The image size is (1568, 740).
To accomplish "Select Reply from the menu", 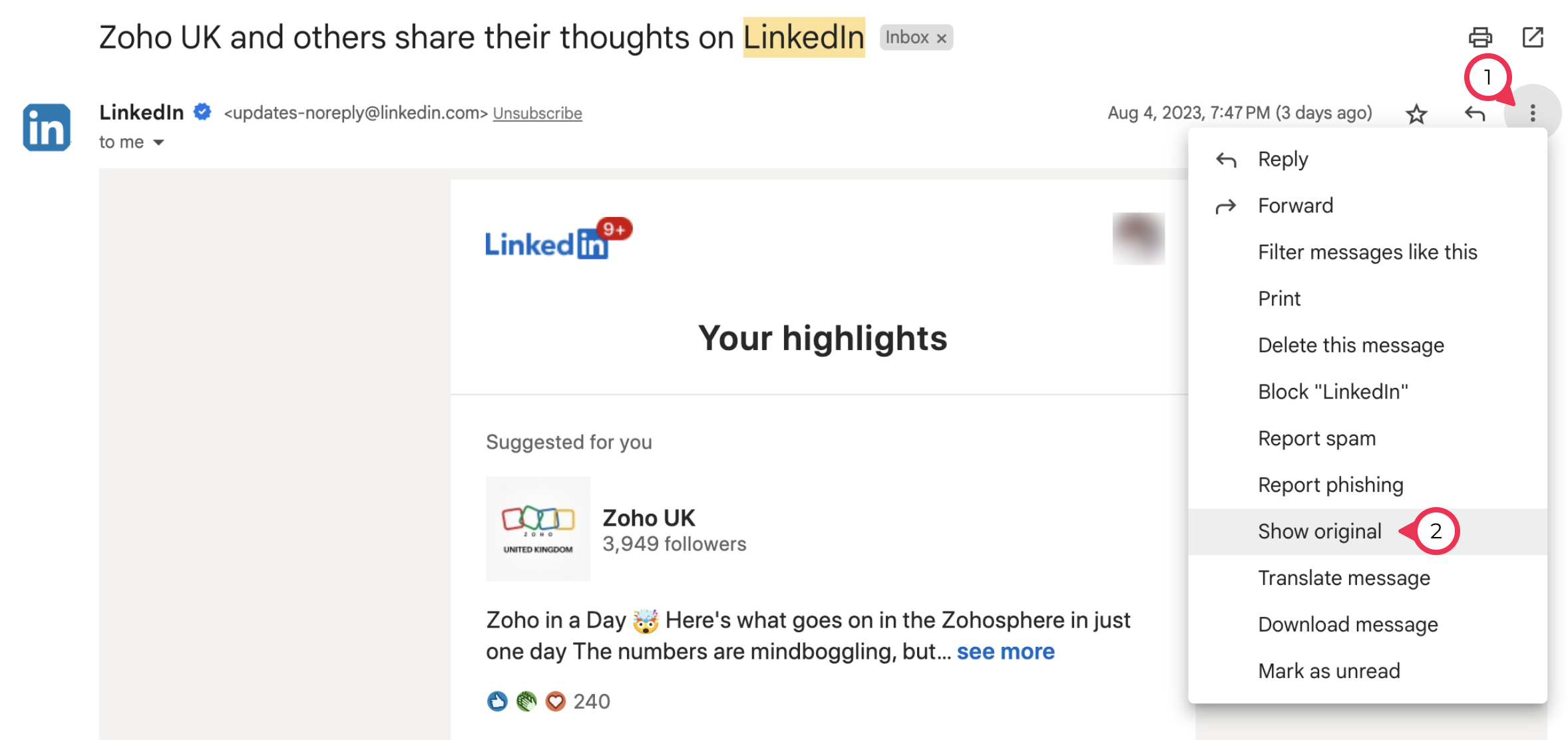I will pyautogui.click(x=1282, y=159).
